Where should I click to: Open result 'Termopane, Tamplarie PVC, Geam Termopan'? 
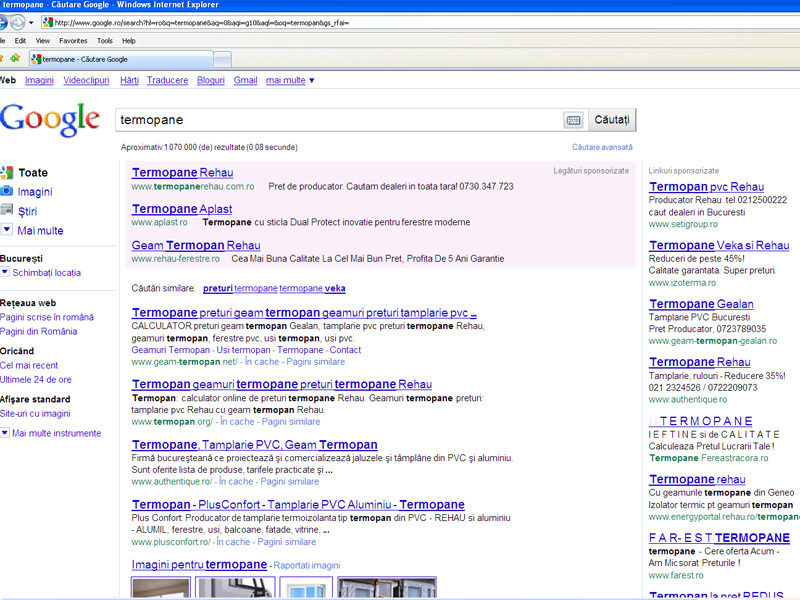coord(255,444)
